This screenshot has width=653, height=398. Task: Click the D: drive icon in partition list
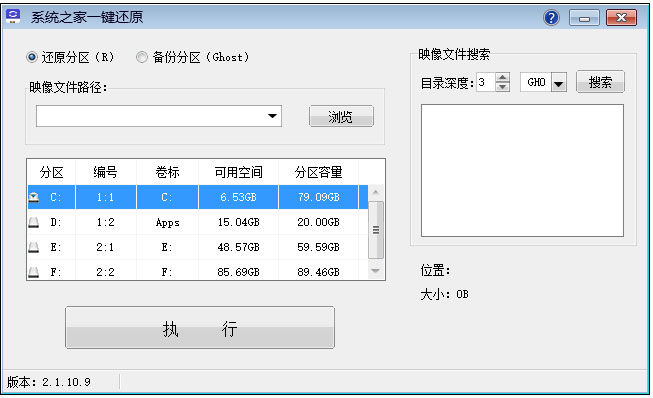[x=34, y=222]
